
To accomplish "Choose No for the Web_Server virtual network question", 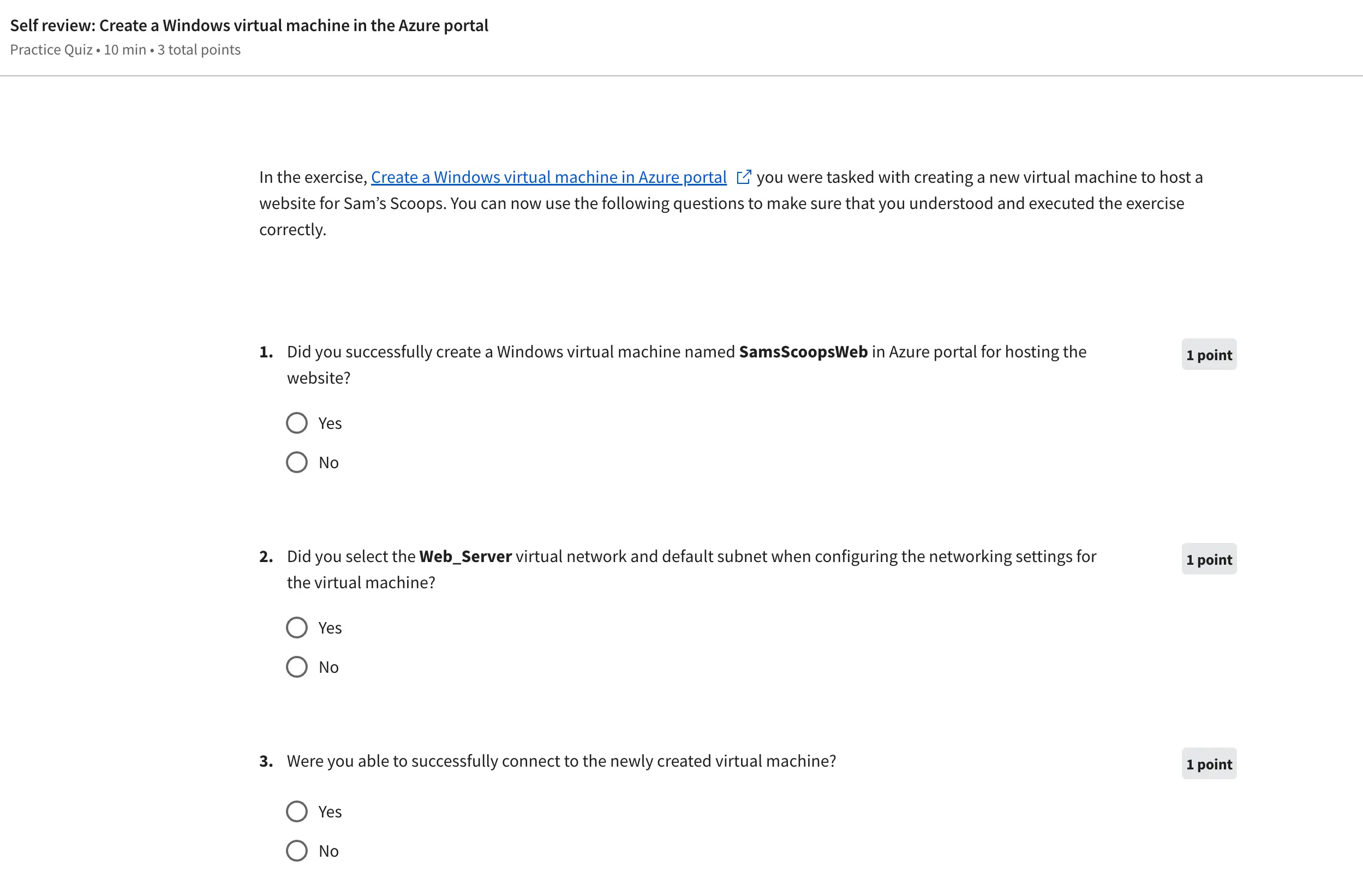I will pos(297,667).
